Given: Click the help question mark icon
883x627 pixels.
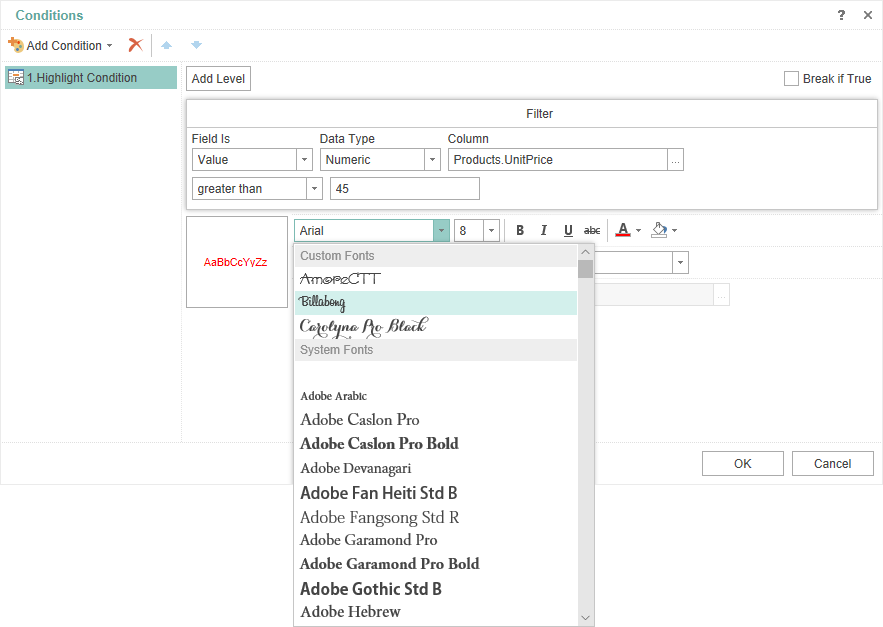Looking at the screenshot, I should pyautogui.click(x=841, y=15).
